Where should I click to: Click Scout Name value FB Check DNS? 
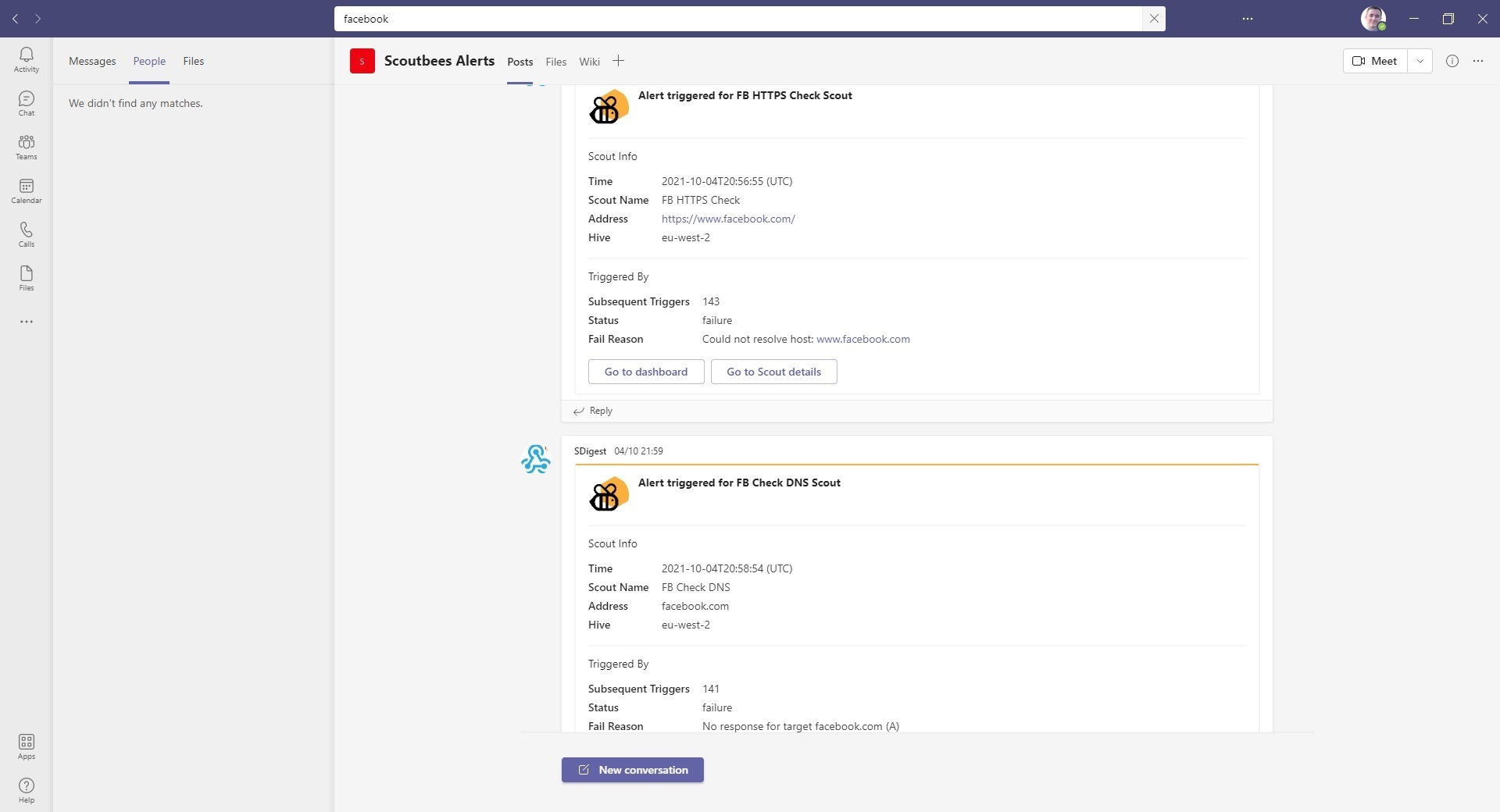tap(696, 587)
